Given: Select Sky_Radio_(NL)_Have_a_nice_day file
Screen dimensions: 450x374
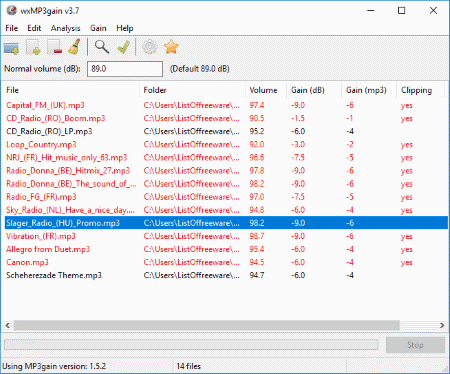Looking at the screenshot, I should click(70, 210).
